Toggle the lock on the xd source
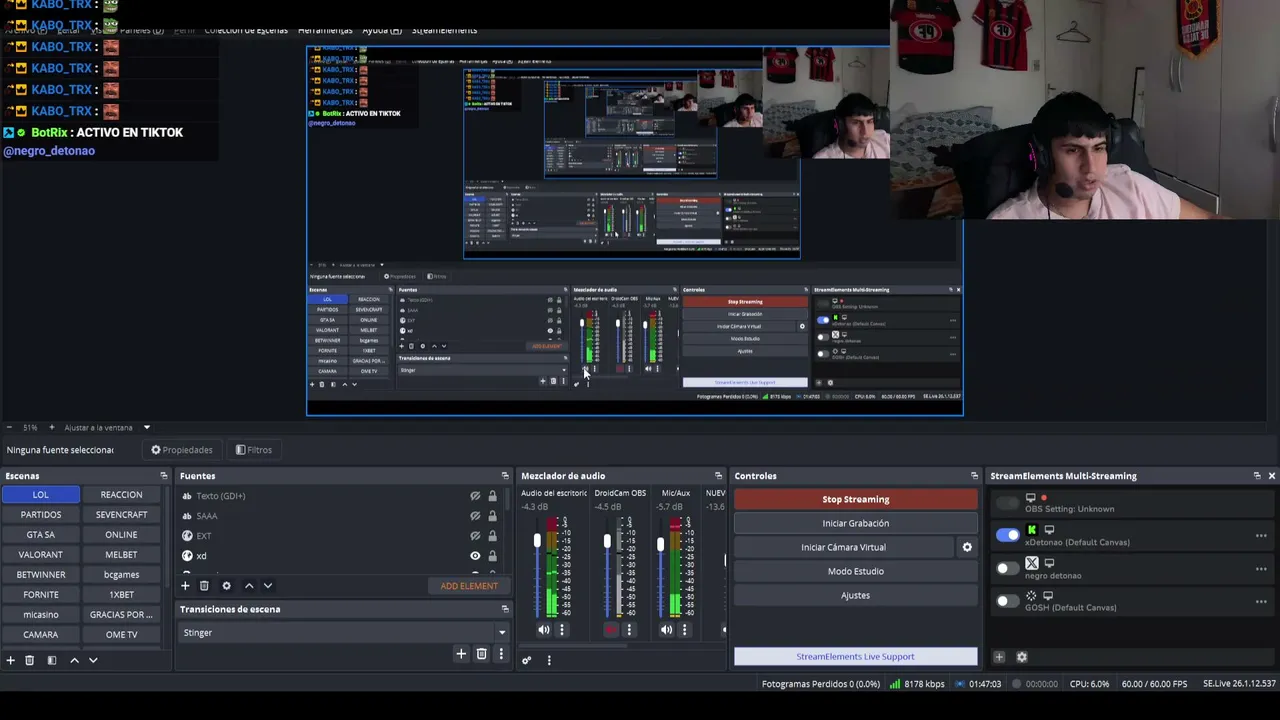 [492, 556]
